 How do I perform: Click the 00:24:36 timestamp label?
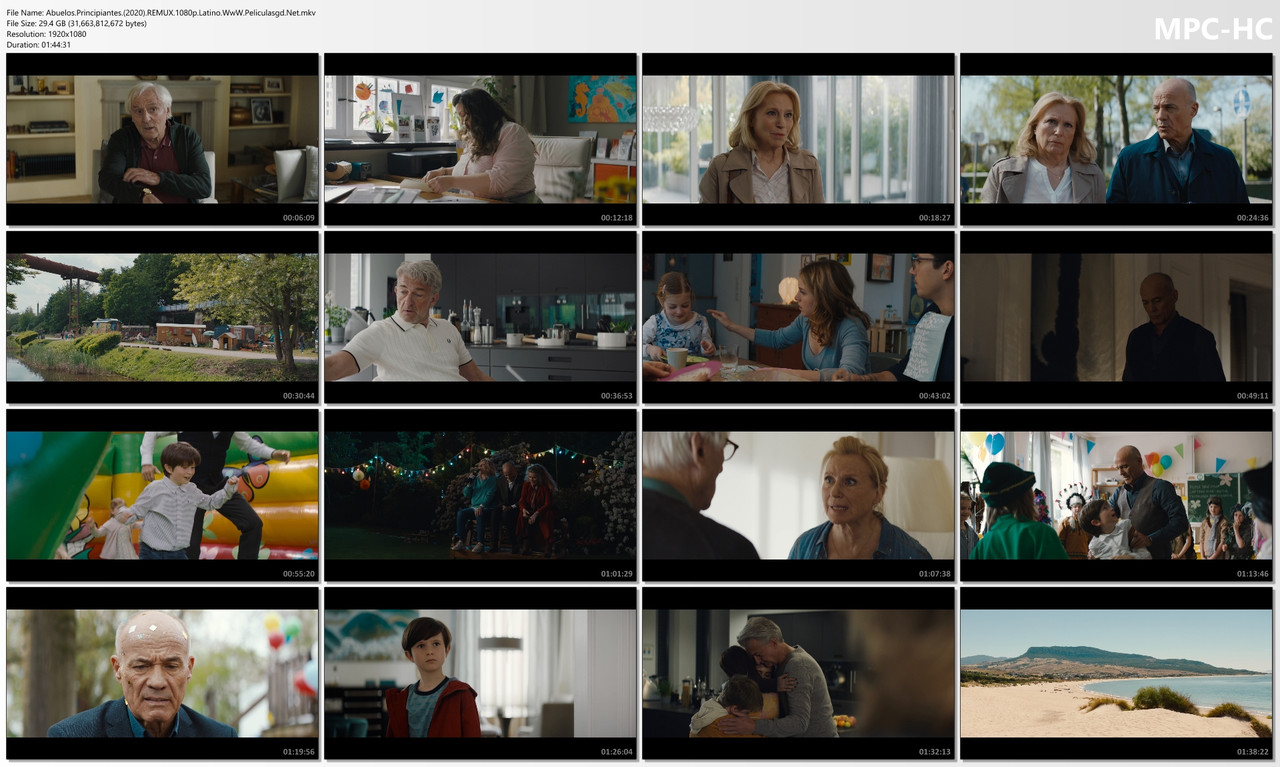tap(1252, 217)
